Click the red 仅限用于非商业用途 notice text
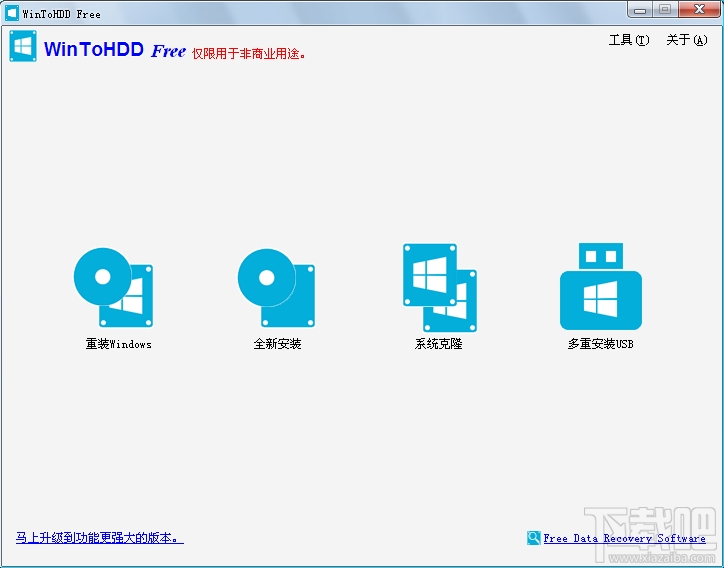The image size is (724, 568). tap(249, 54)
